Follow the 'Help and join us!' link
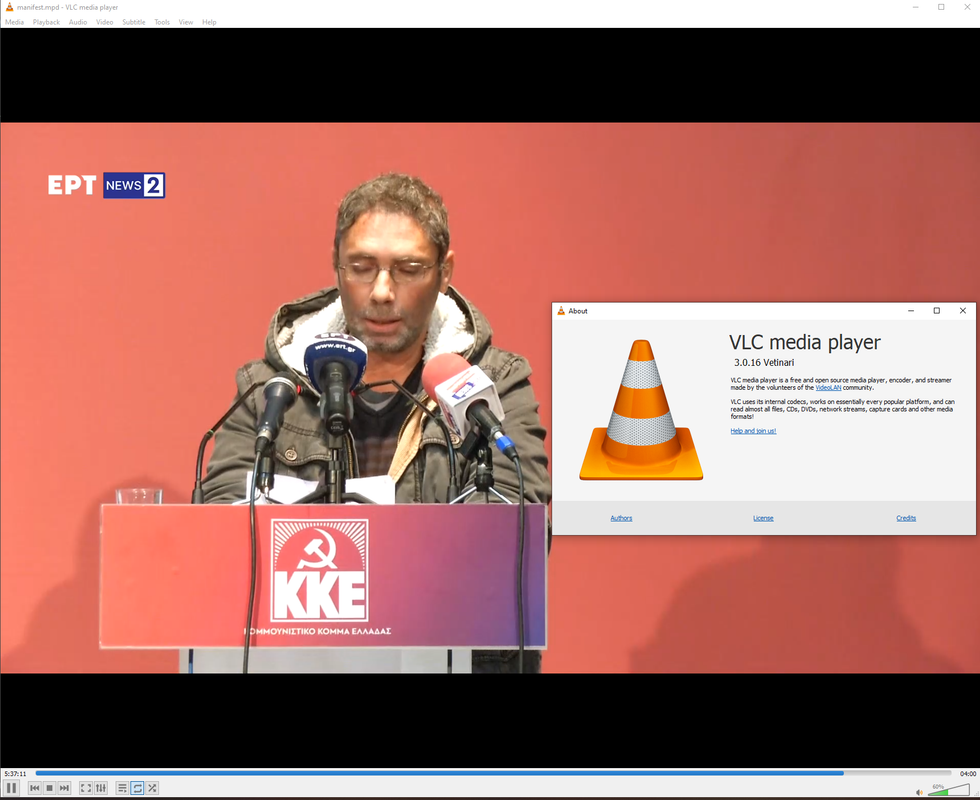Screen dimensions: 980x800 pos(753,431)
